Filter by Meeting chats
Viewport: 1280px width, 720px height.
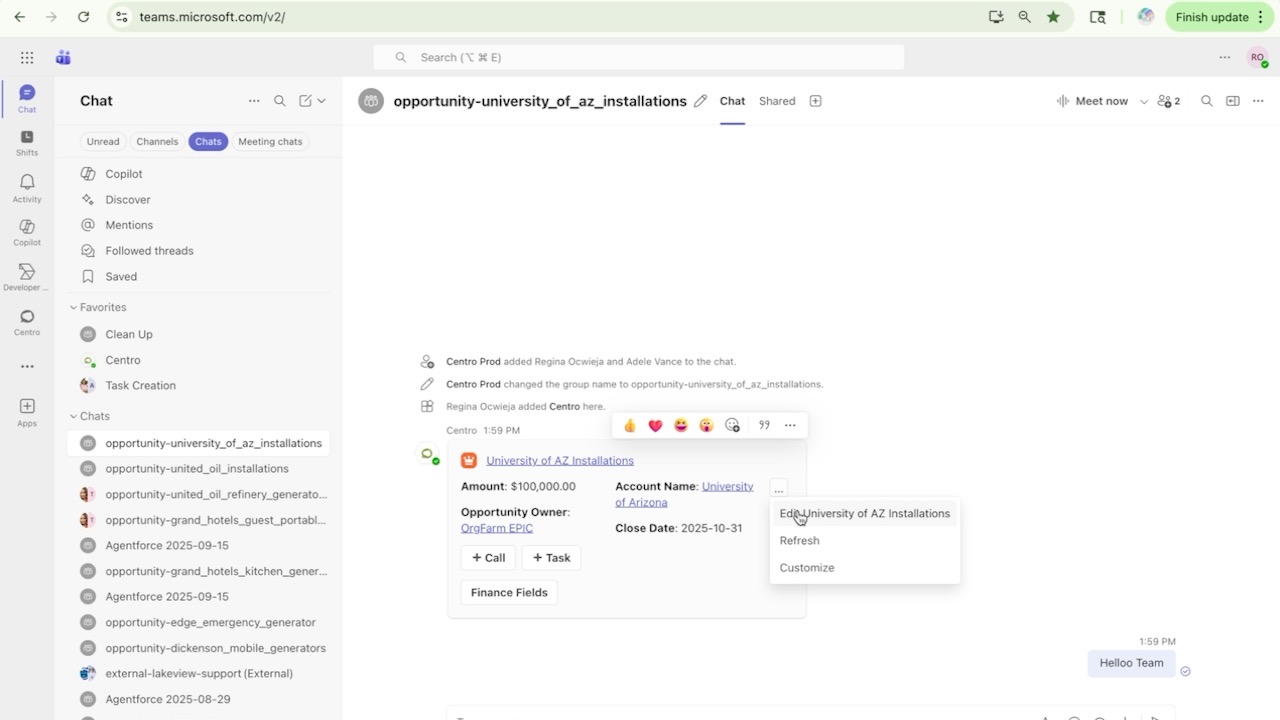pos(270,142)
